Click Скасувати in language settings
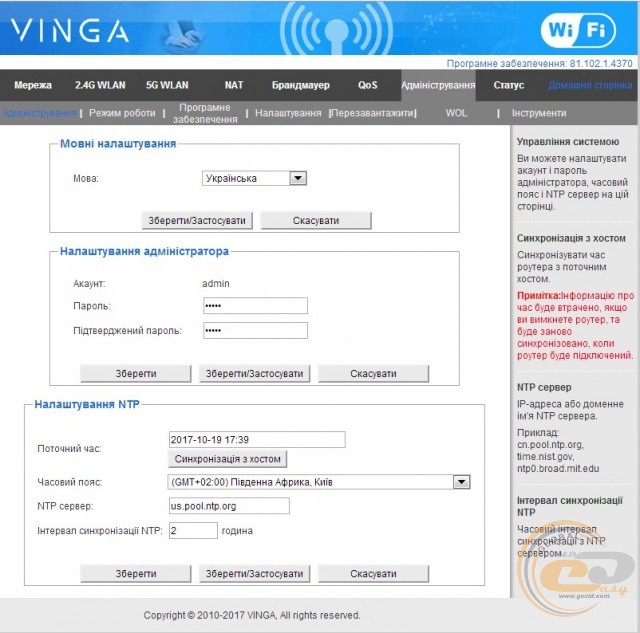 coord(315,220)
